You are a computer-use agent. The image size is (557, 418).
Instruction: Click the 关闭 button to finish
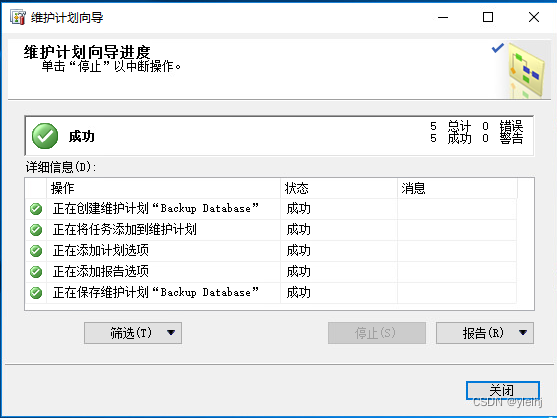(503, 390)
